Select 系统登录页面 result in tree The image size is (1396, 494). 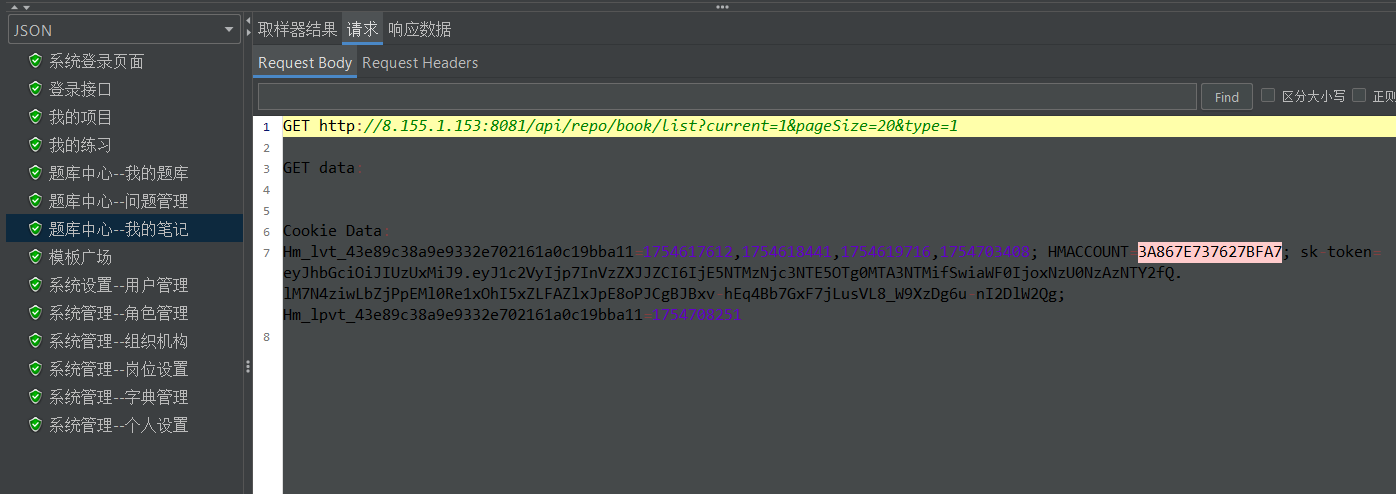pos(96,61)
